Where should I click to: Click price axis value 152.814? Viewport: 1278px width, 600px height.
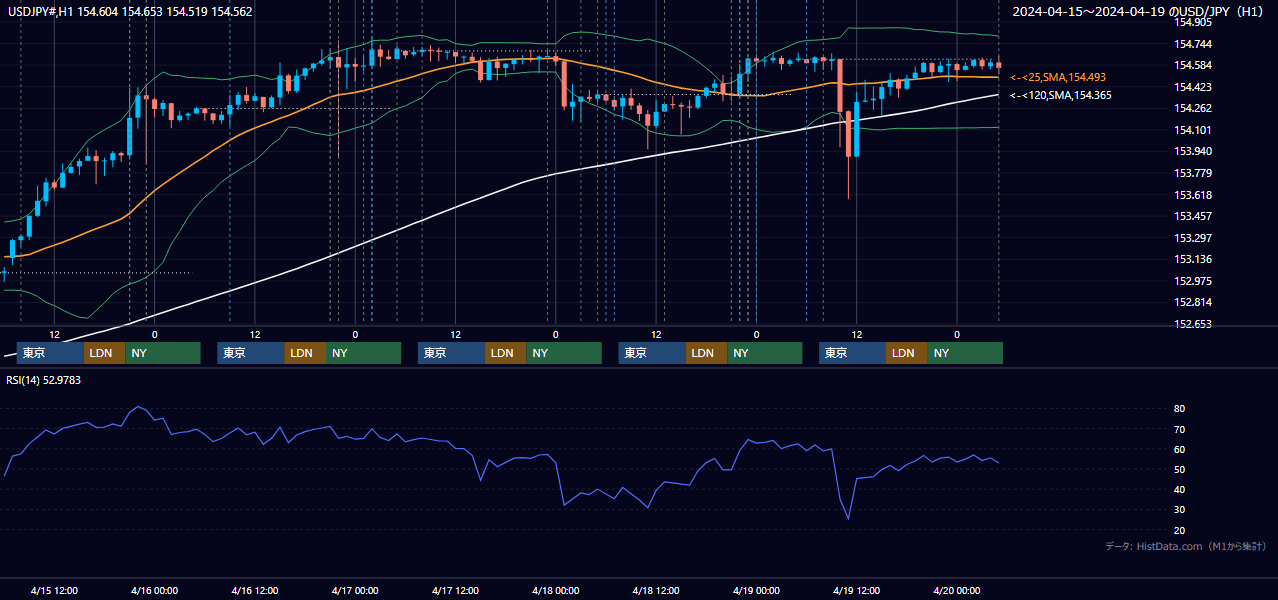click(x=1193, y=302)
